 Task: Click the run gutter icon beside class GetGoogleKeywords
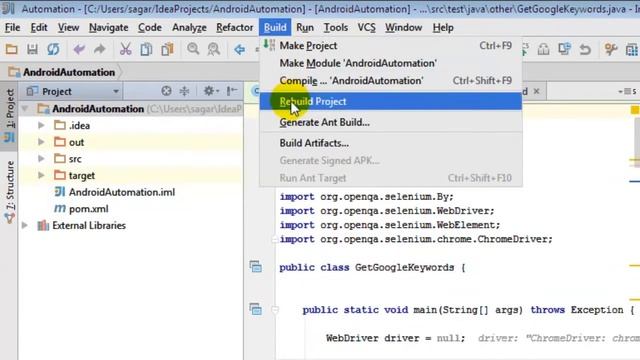[256, 267]
